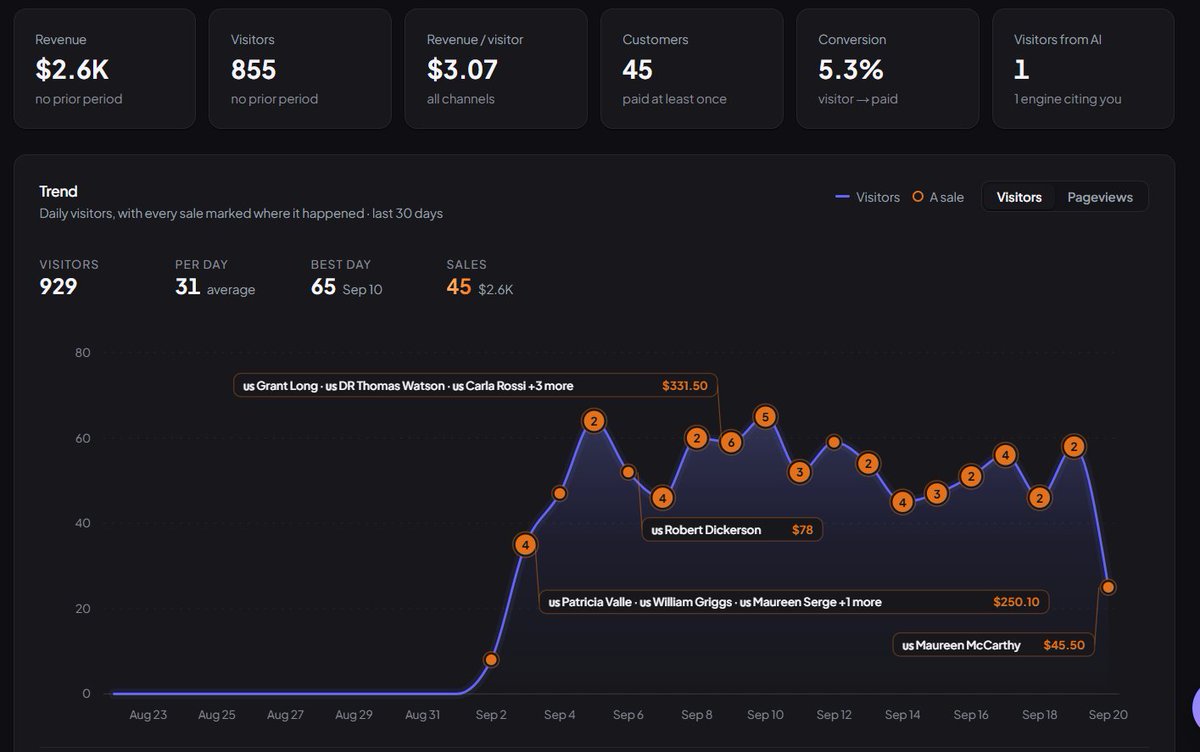
Task: Click the Visitors line legend entry
Action: [867, 197]
